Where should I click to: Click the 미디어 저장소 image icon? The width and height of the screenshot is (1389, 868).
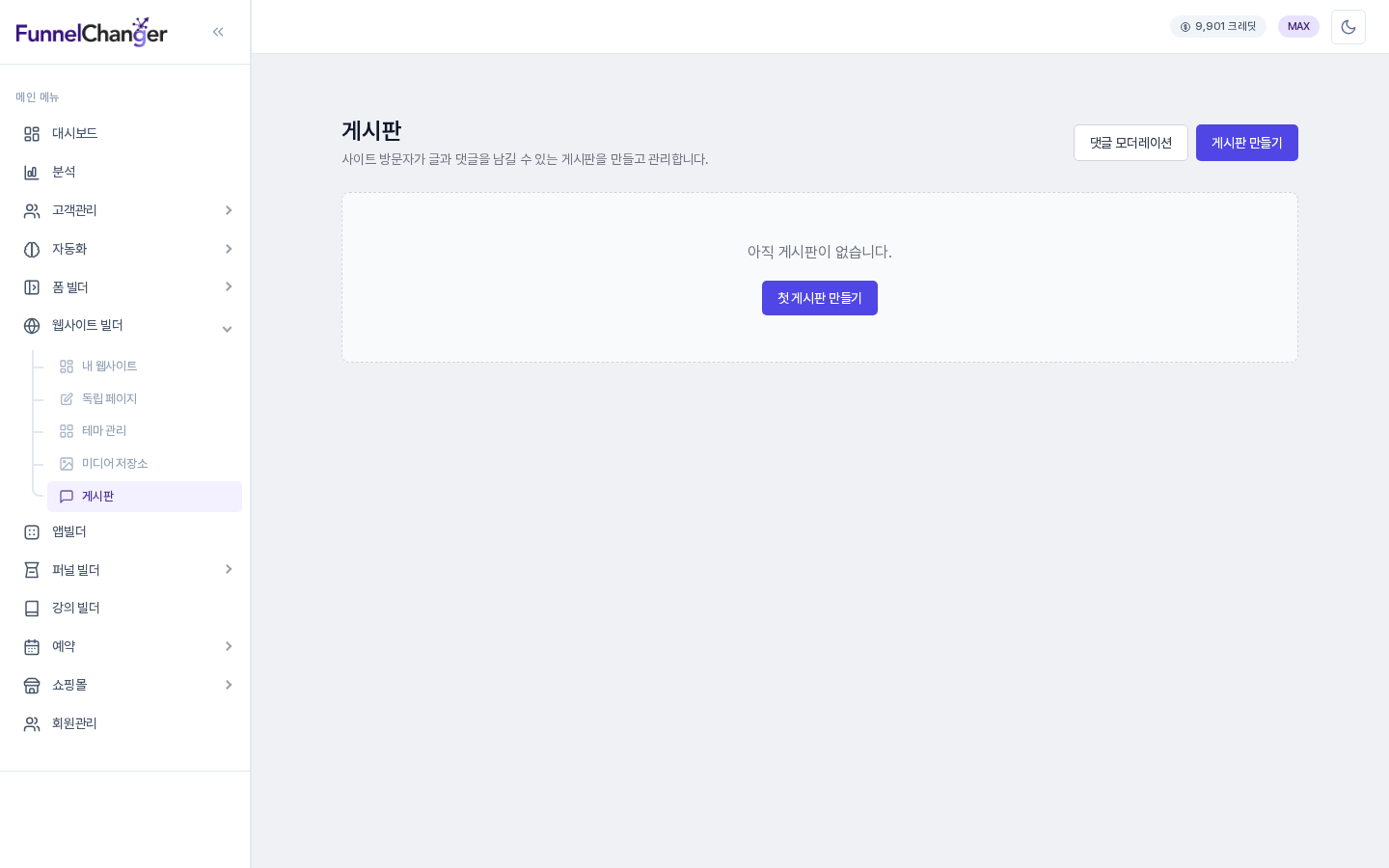tap(67, 464)
